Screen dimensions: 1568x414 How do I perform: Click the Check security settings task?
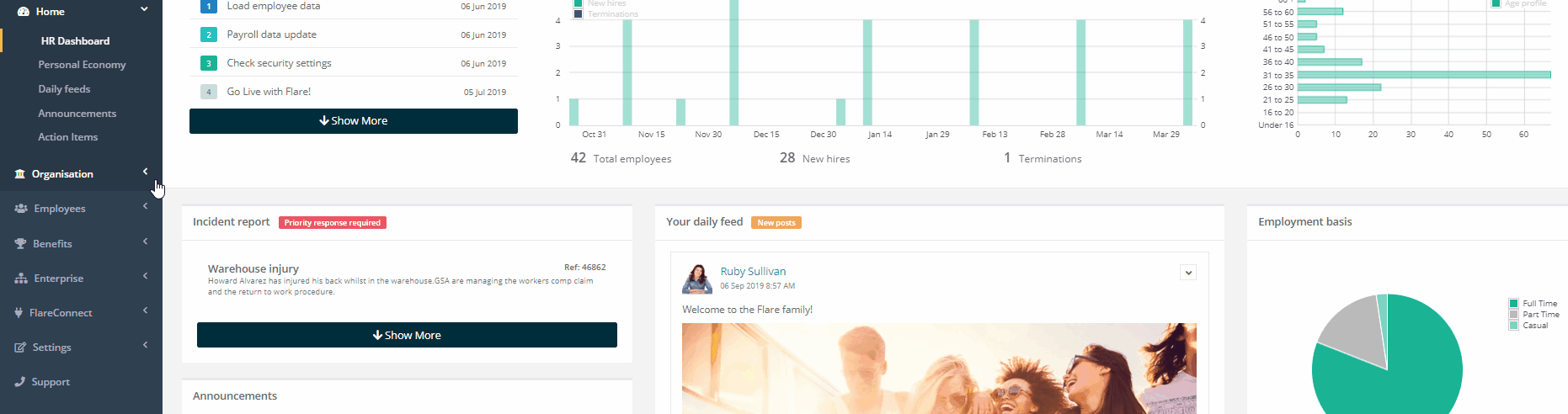click(279, 63)
